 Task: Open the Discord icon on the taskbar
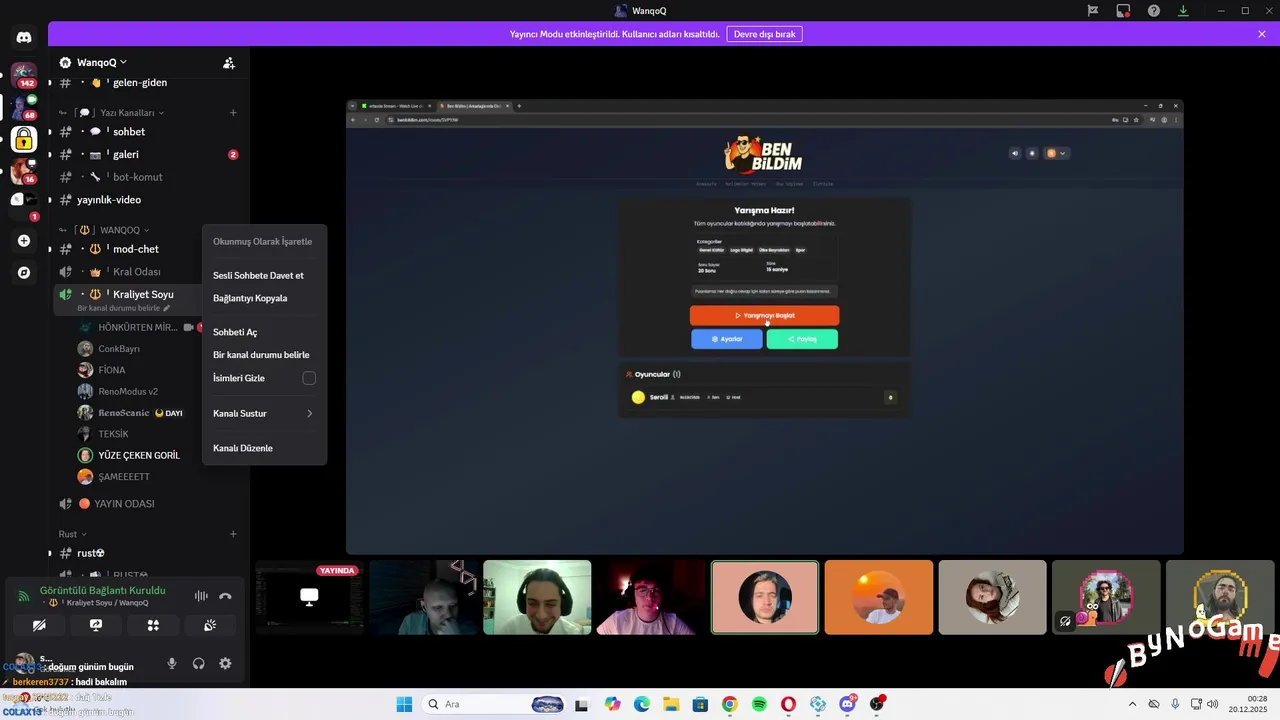[848, 704]
